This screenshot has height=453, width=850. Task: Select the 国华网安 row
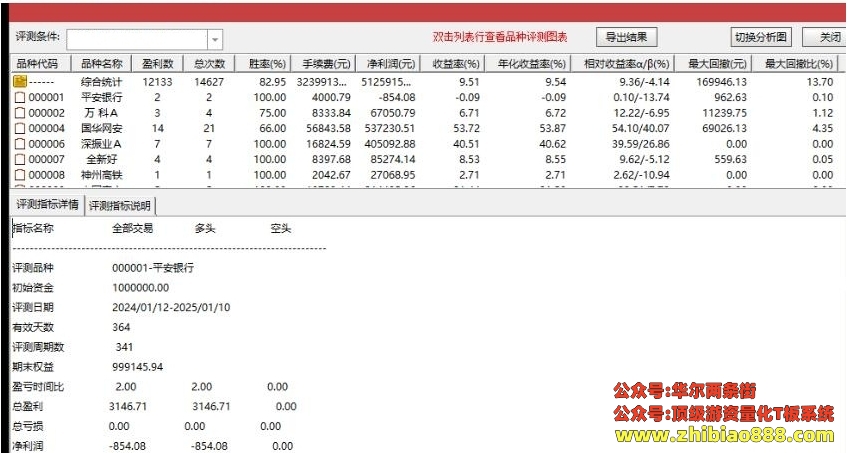click(428, 128)
